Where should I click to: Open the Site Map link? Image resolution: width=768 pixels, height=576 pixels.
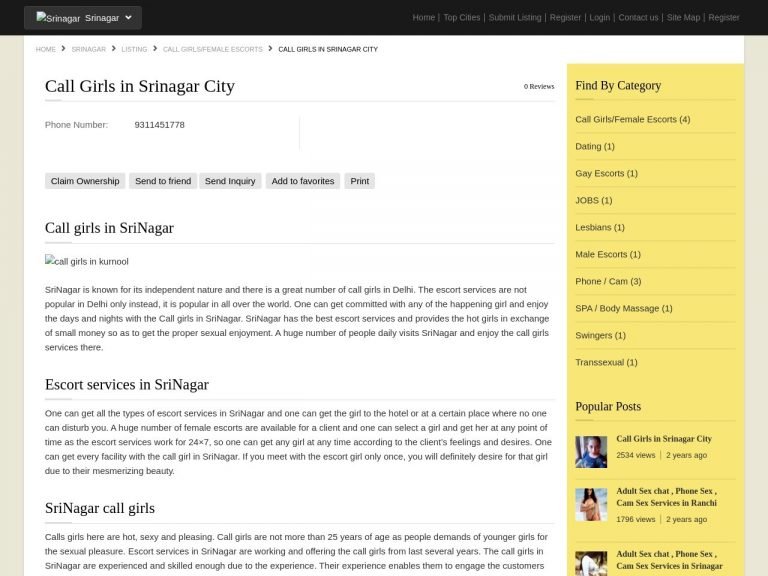tap(683, 17)
